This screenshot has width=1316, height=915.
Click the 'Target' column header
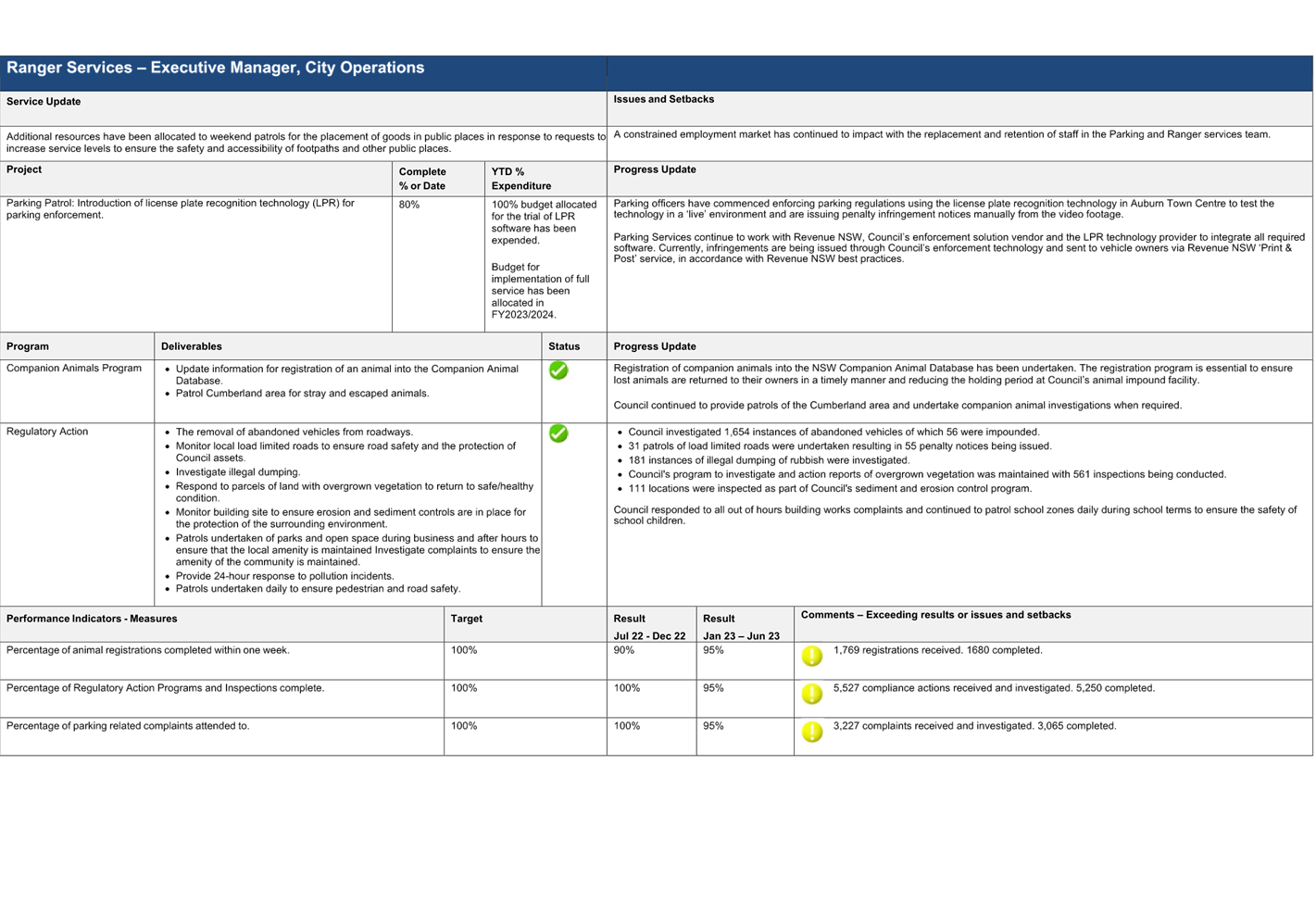click(x=467, y=619)
